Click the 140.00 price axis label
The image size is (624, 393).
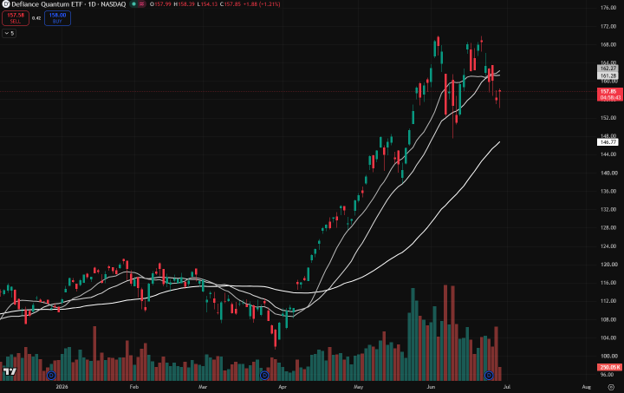(608, 173)
